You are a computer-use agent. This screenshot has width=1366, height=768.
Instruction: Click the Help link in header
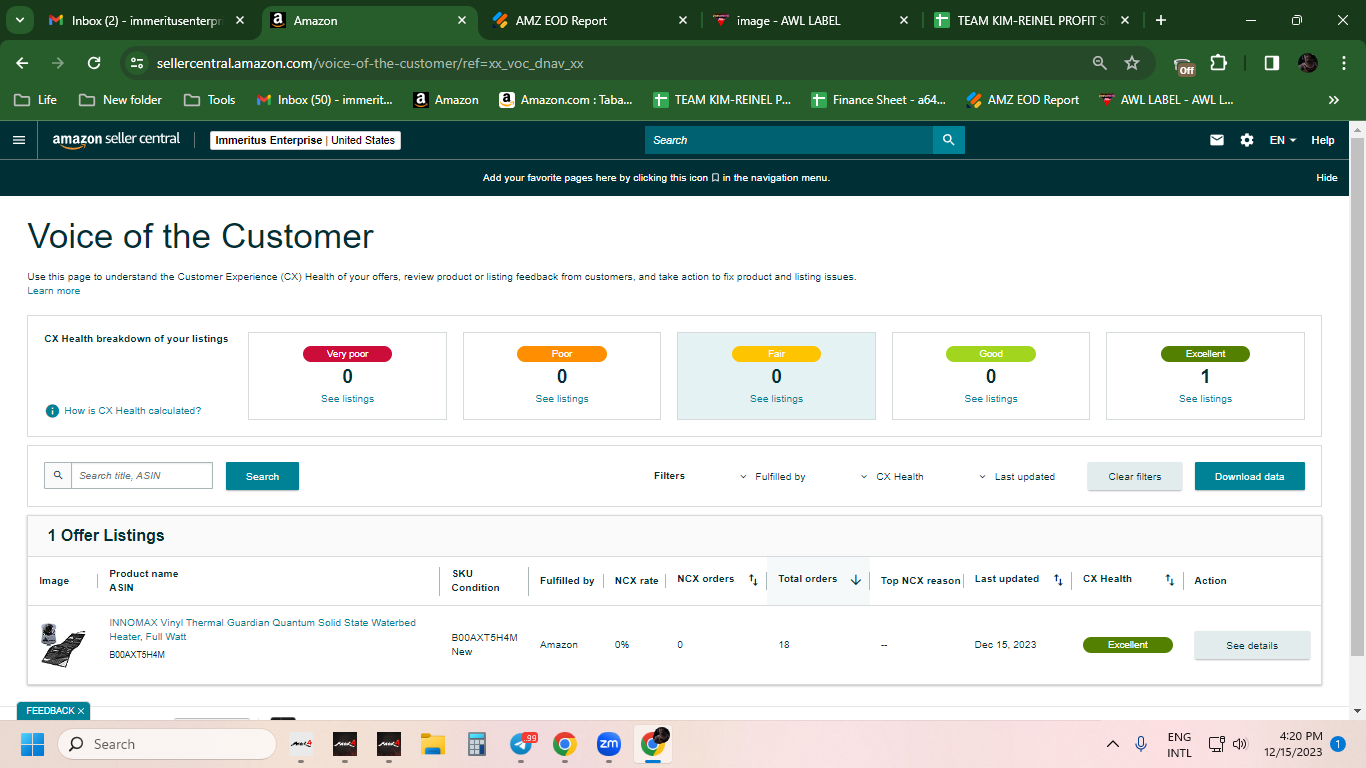[1323, 140]
